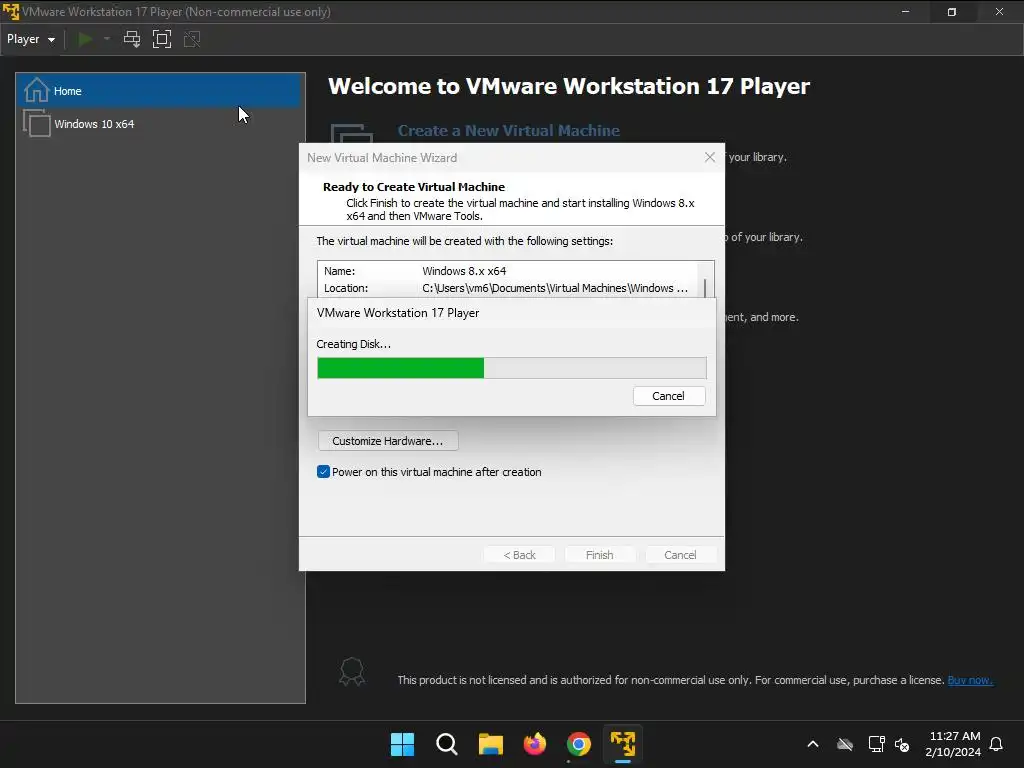Viewport: 1024px width, 768px height.
Task: Close the New Virtual Machine Wizard
Action: pyautogui.click(x=710, y=157)
